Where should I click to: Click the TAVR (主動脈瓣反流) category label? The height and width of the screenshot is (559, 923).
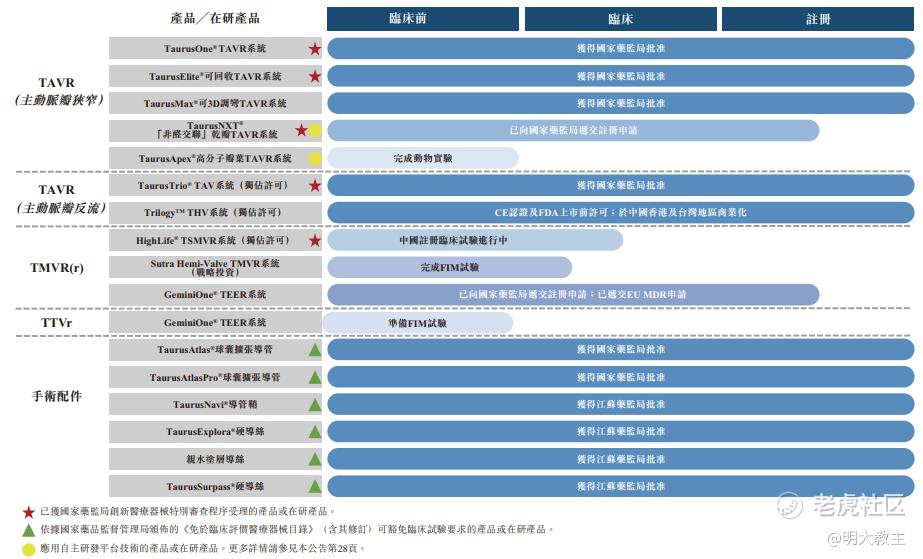coord(59,199)
